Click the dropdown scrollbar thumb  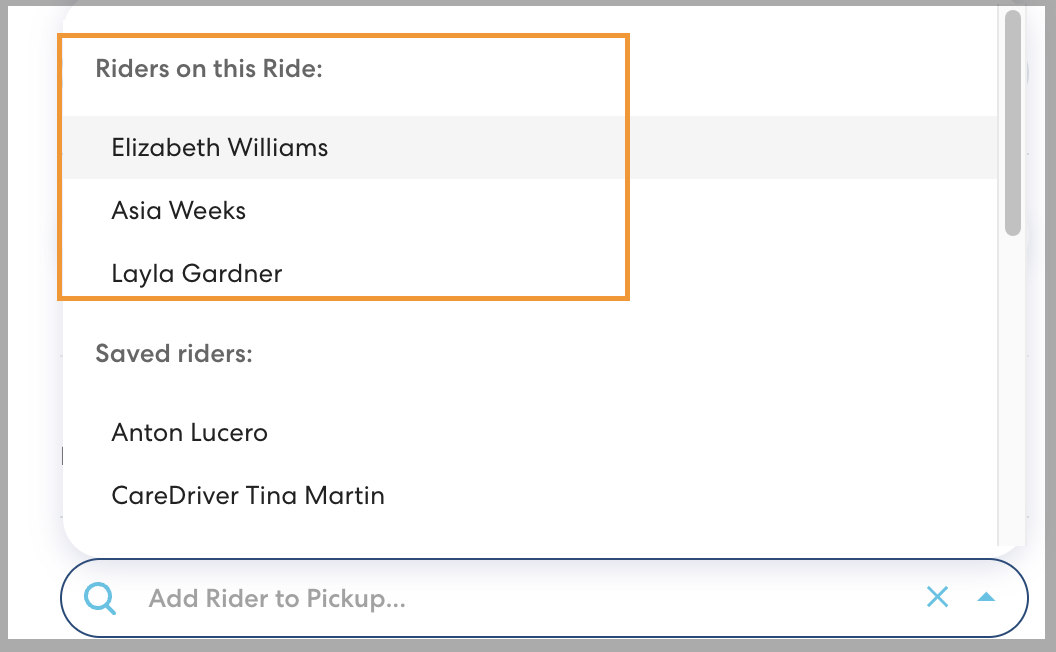(1012, 120)
